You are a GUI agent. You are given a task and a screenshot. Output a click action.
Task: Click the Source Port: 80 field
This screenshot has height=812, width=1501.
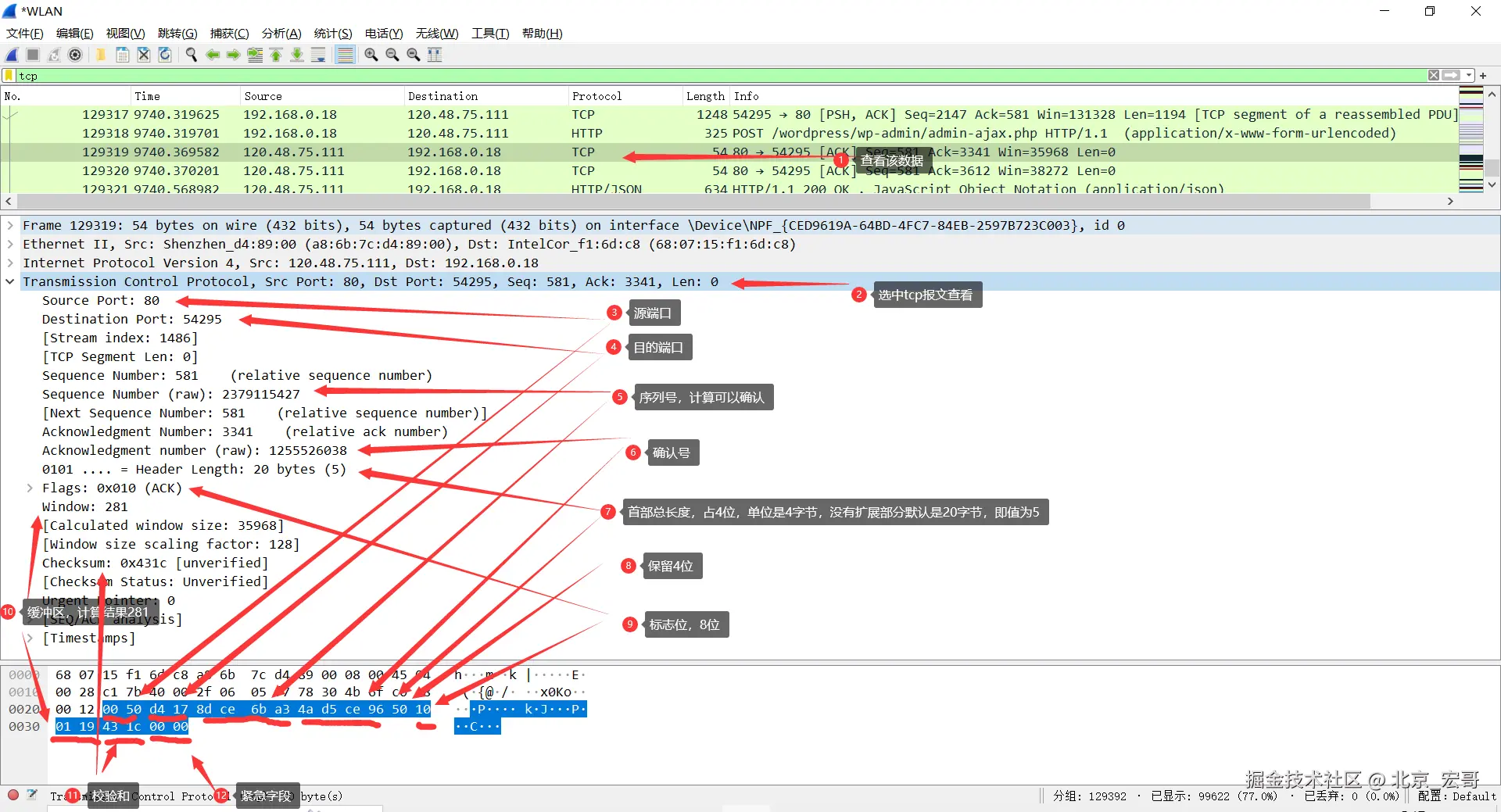pos(101,300)
